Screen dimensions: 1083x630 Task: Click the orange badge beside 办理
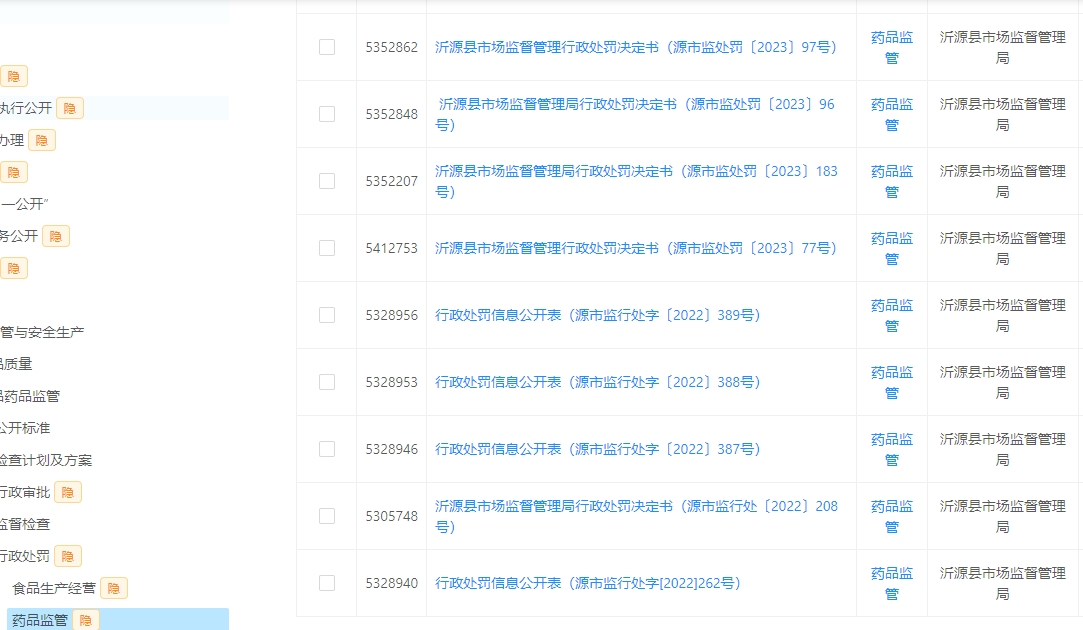[x=41, y=140]
